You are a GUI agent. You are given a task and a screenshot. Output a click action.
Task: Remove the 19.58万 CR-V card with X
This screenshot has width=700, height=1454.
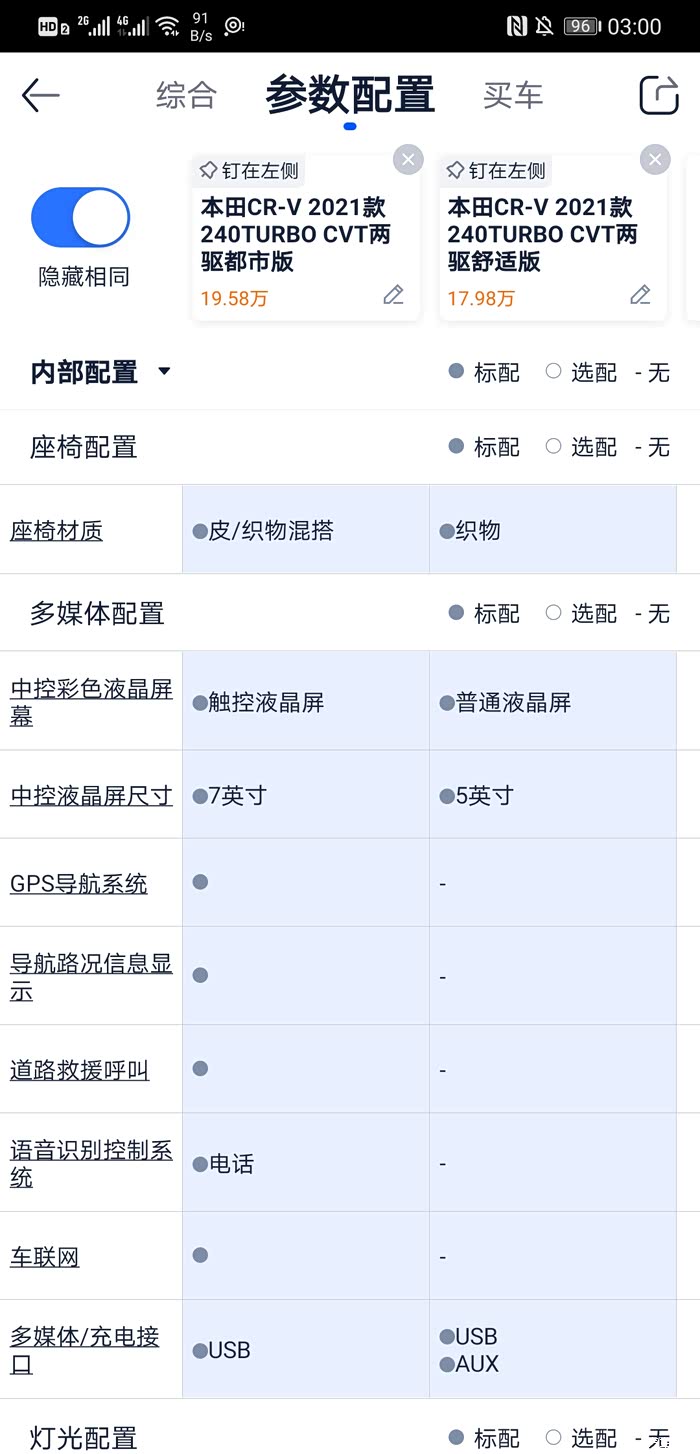pos(407,160)
